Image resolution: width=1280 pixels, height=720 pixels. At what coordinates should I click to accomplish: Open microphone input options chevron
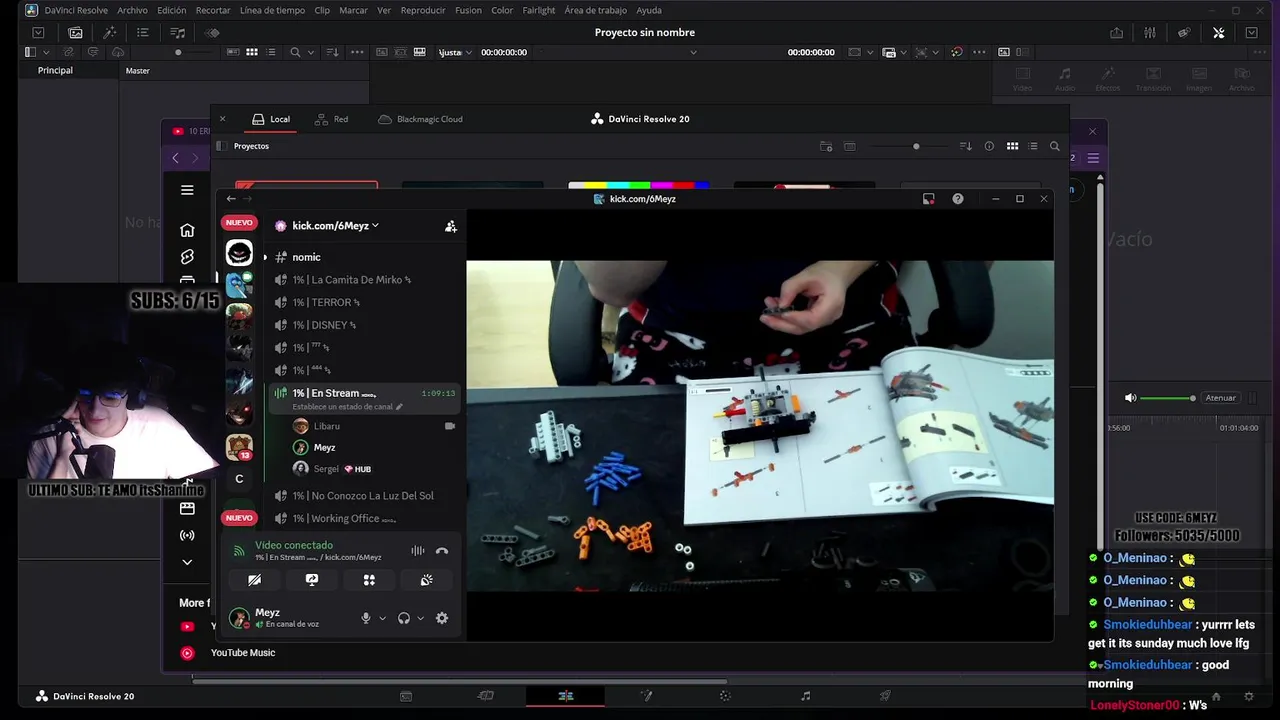click(382, 618)
